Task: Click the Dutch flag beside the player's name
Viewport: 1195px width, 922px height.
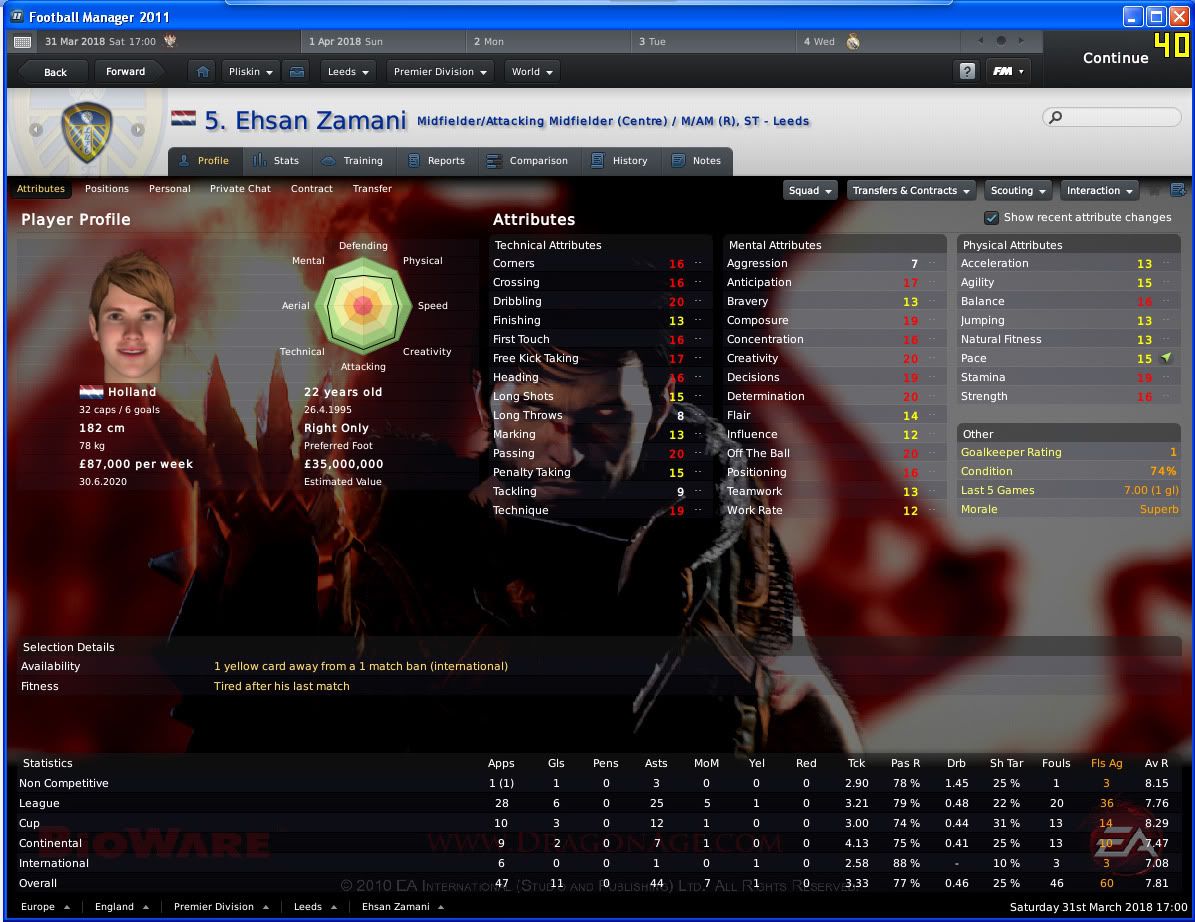Action: point(184,119)
